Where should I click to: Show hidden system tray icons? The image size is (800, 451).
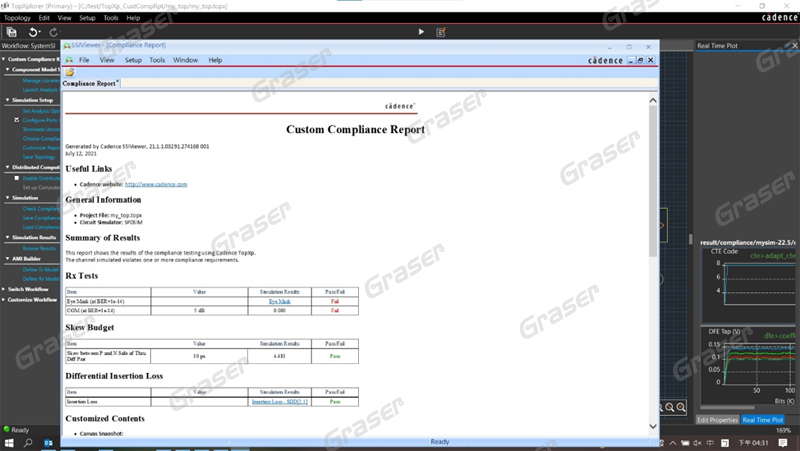pyautogui.click(x=673, y=443)
